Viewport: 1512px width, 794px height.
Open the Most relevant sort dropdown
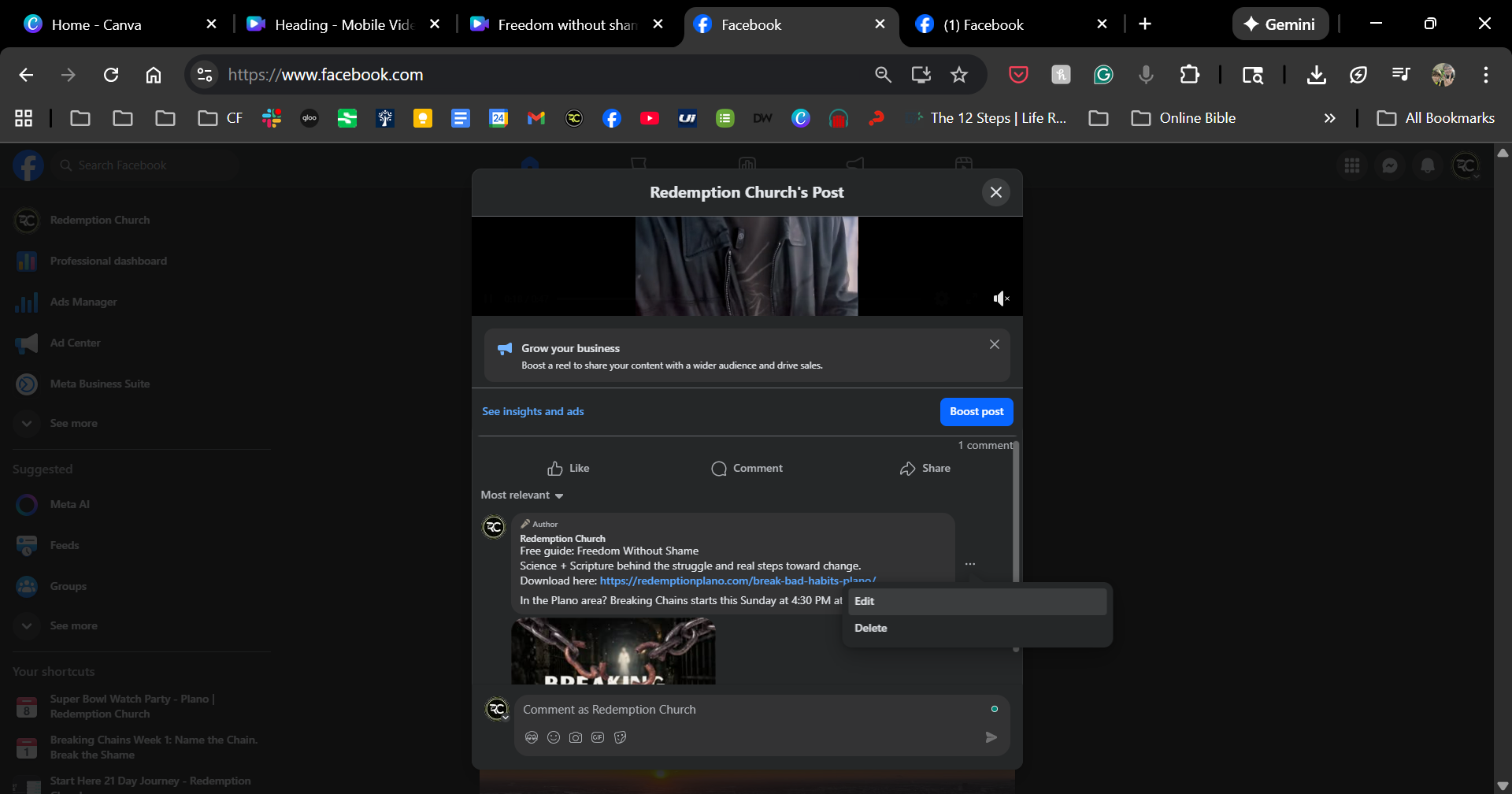point(522,495)
